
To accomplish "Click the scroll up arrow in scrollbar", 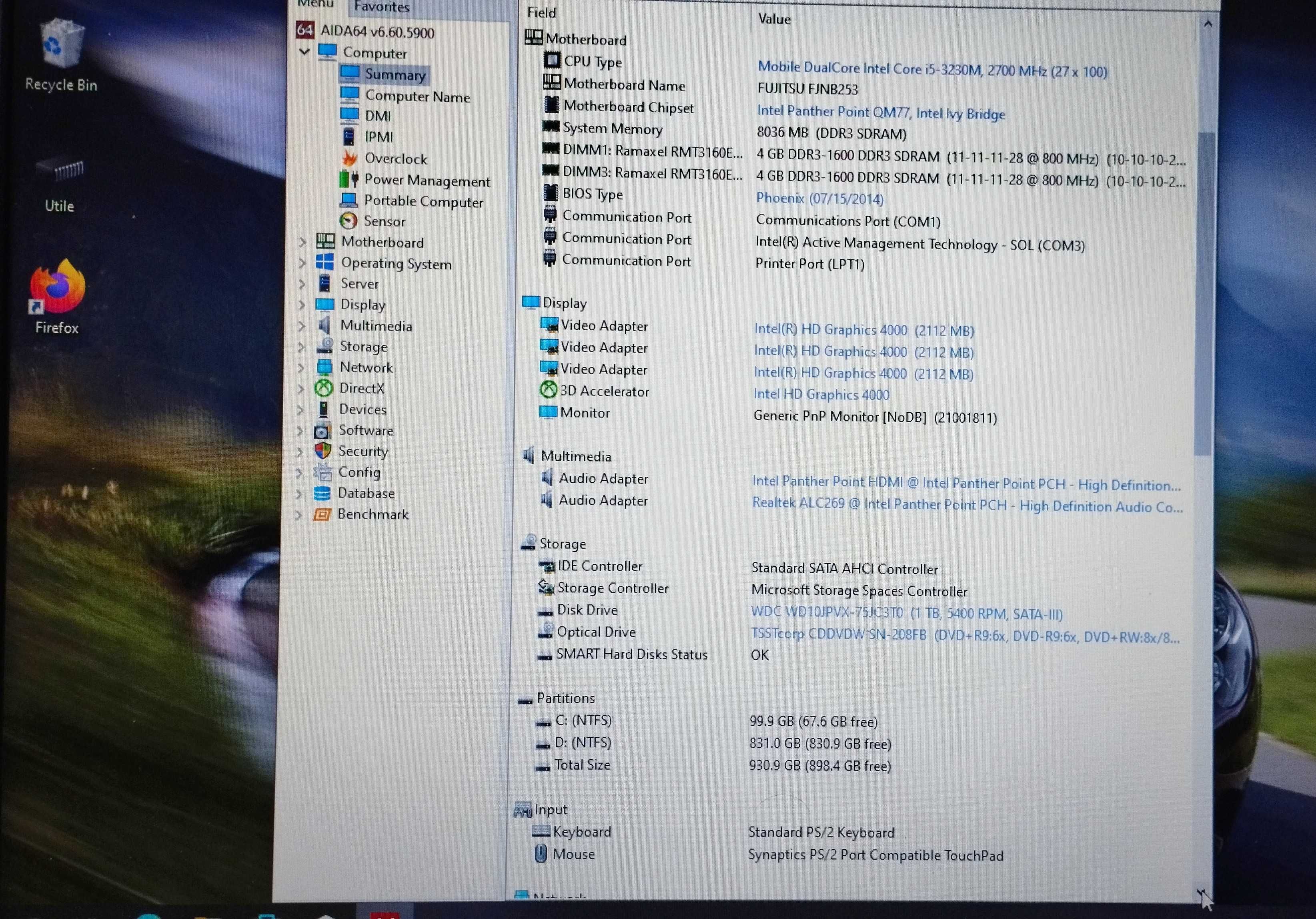I will [x=1208, y=24].
